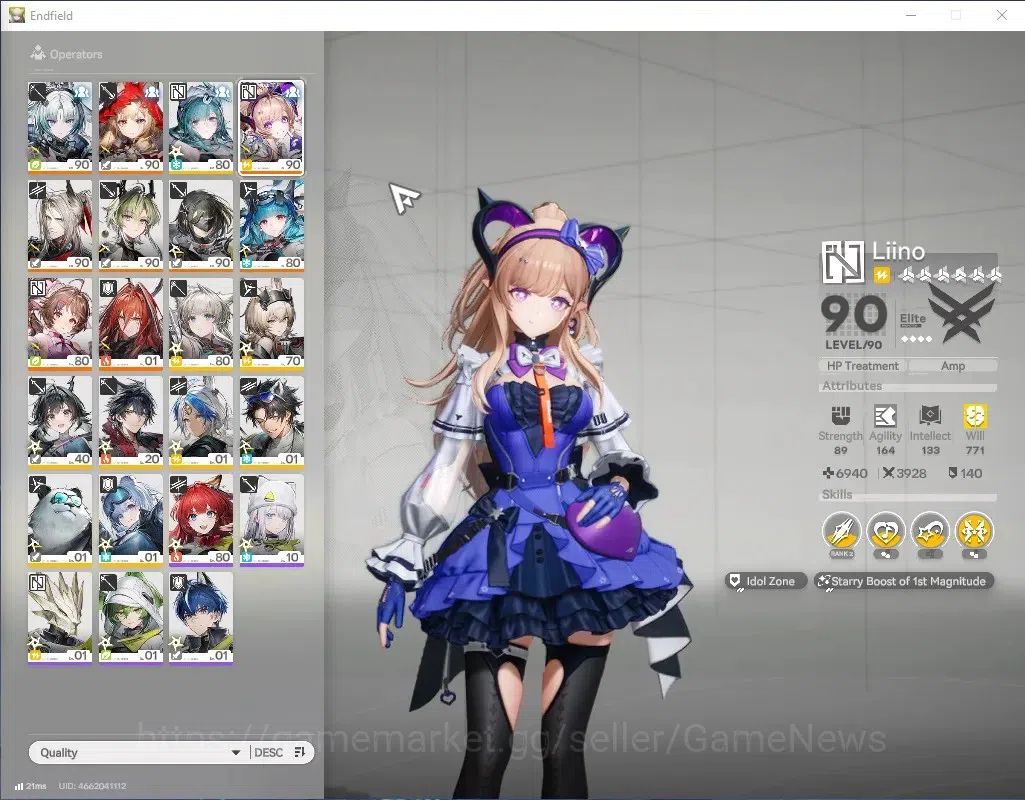Click the attack swords icon by 3928
Image resolution: width=1025 pixels, height=800 pixels.
pos(888,473)
